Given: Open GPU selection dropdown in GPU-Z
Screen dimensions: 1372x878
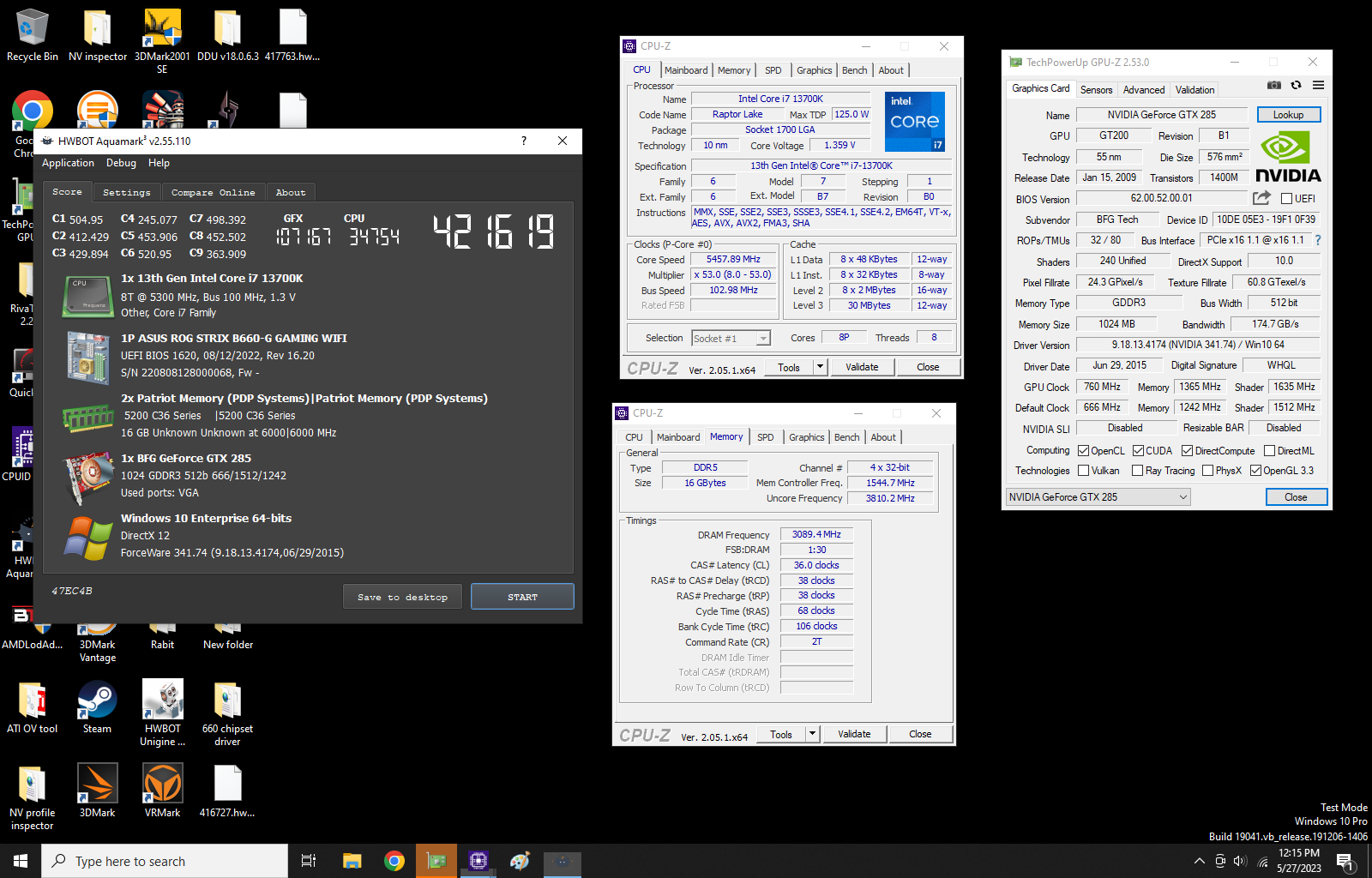Looking at the screenshot, I should point(1098,497).
